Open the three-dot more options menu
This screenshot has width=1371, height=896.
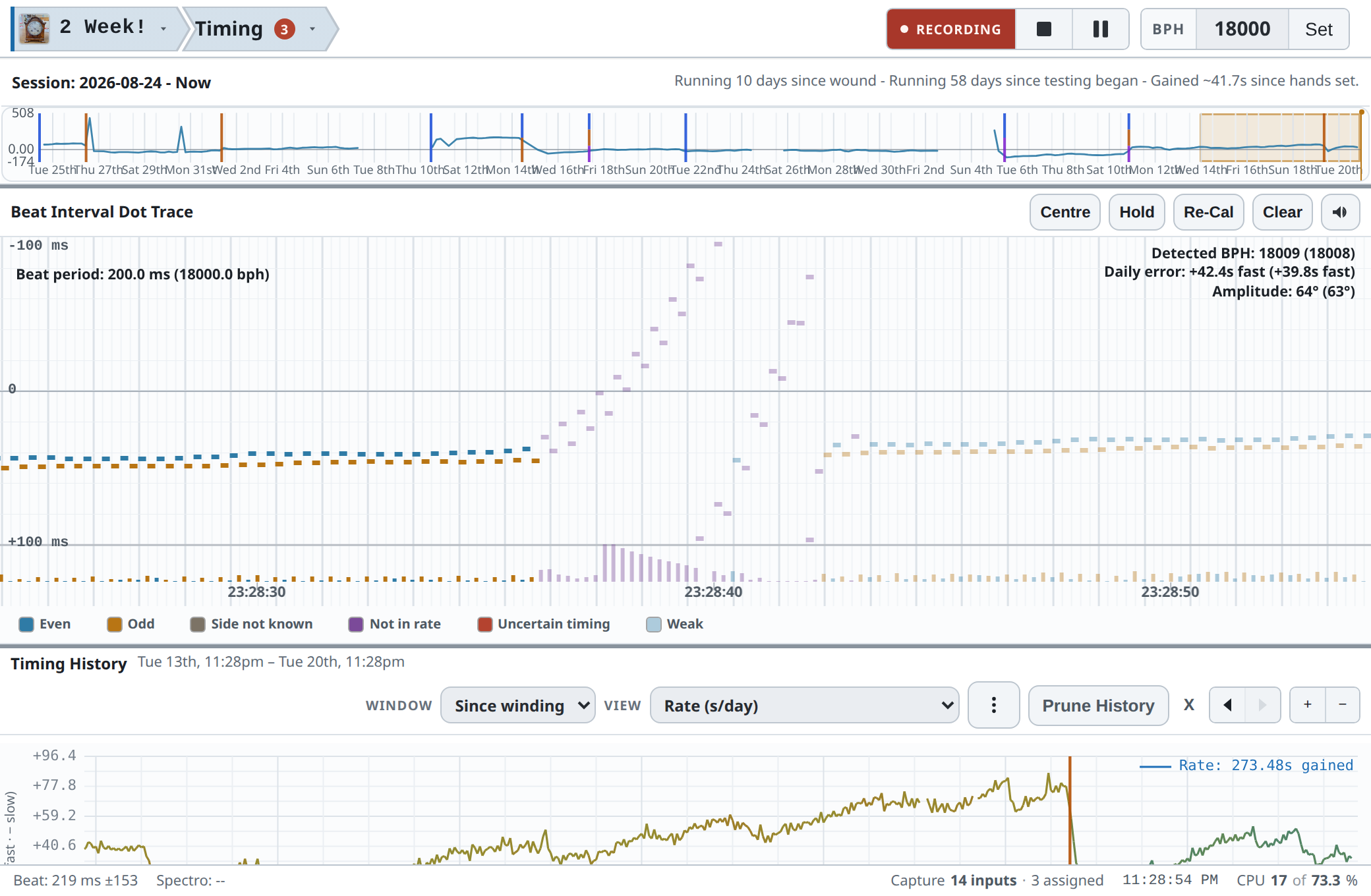(x=993, y=706)
